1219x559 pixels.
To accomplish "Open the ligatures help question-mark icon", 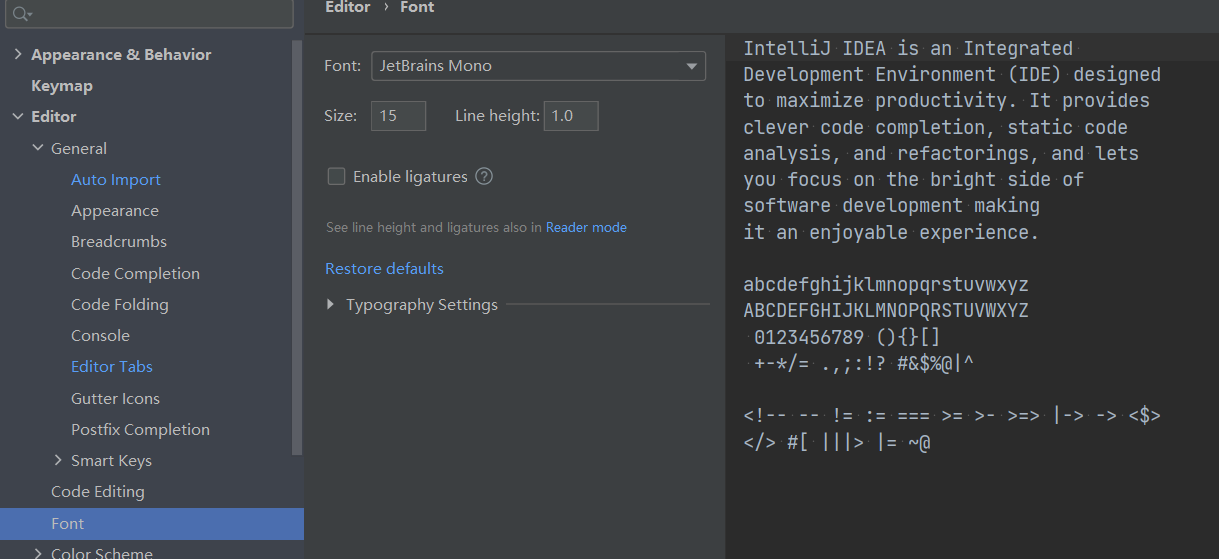I will (484, 177).
